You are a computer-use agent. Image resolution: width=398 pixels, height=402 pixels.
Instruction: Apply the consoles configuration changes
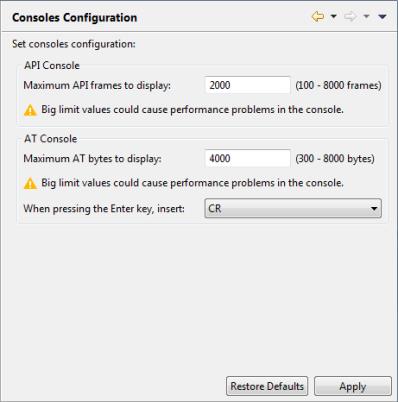tap(353, 386)
